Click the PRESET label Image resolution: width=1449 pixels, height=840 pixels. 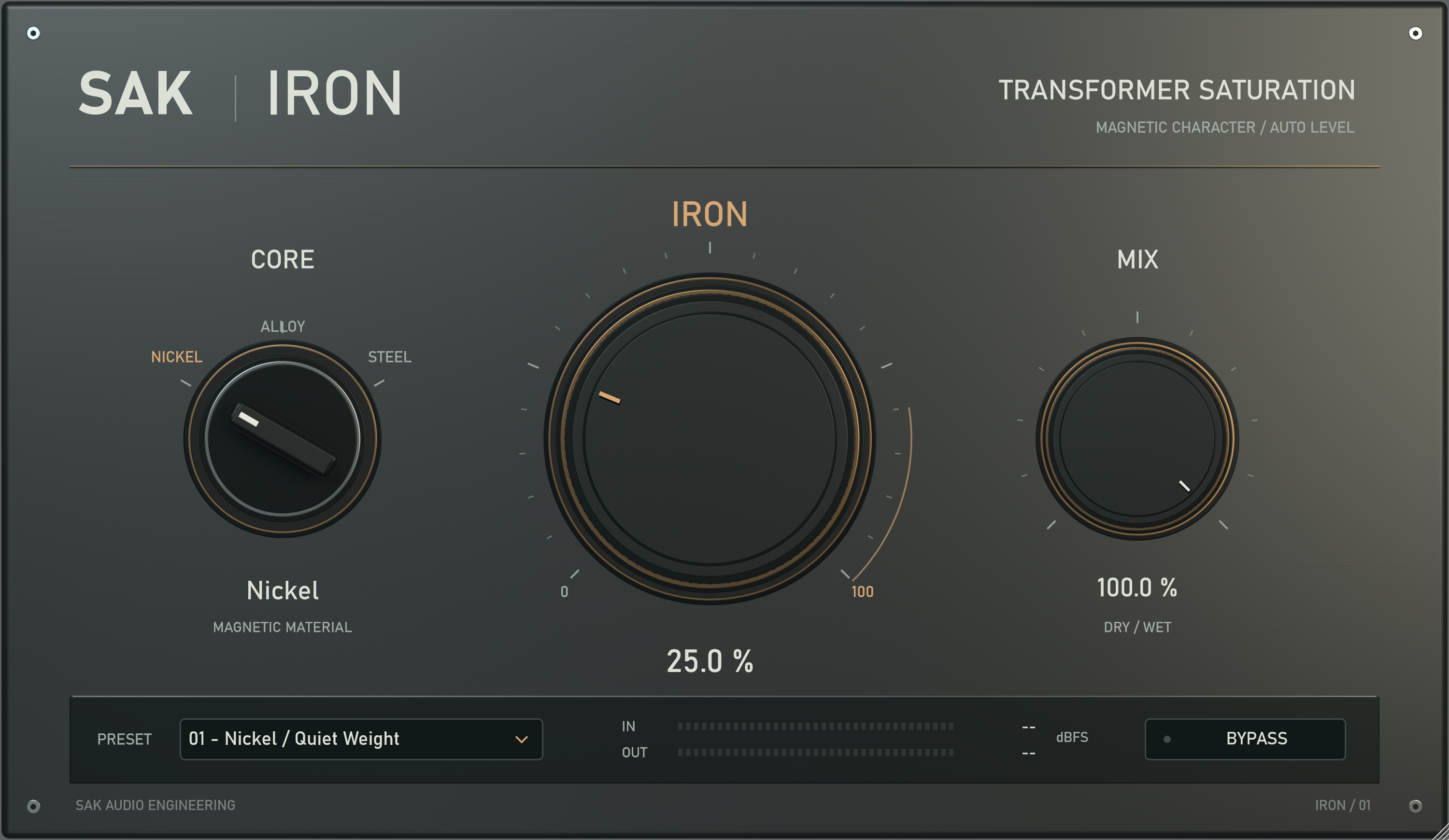(x=124, y=740)
